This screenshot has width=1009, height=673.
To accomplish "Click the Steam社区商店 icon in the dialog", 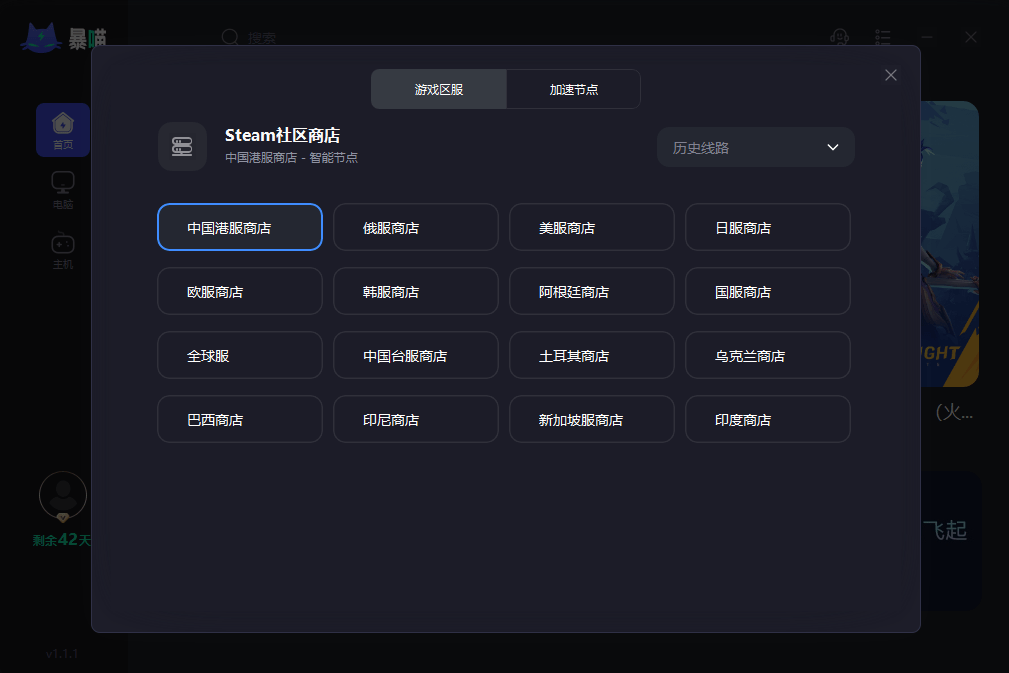I will pos(182,146).
